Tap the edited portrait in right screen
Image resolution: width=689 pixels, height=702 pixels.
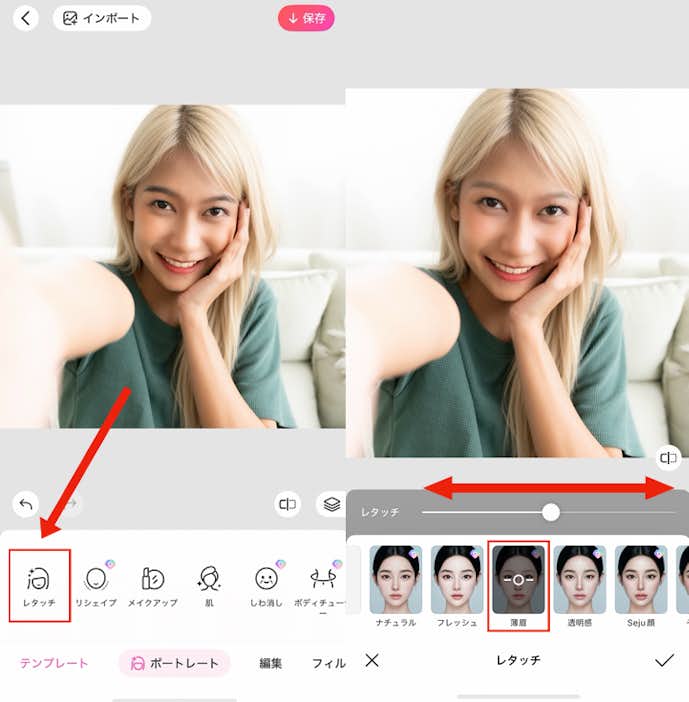tap(517, 273)
